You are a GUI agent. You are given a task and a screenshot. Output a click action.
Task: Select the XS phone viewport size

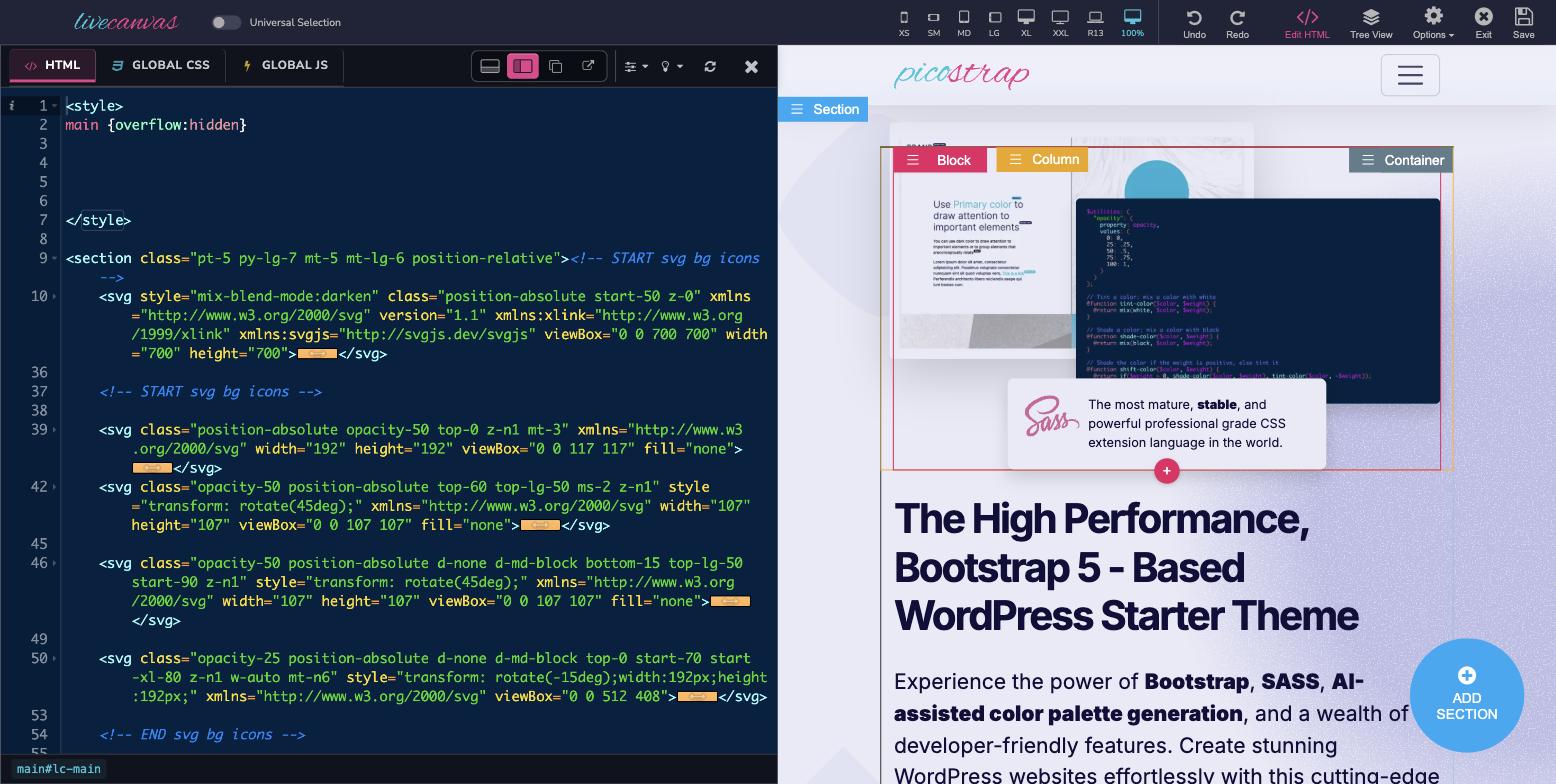click(904, 23)
